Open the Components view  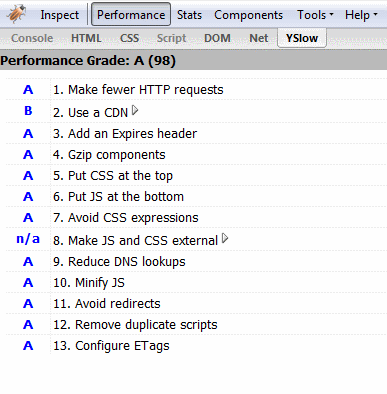[248, 15]
